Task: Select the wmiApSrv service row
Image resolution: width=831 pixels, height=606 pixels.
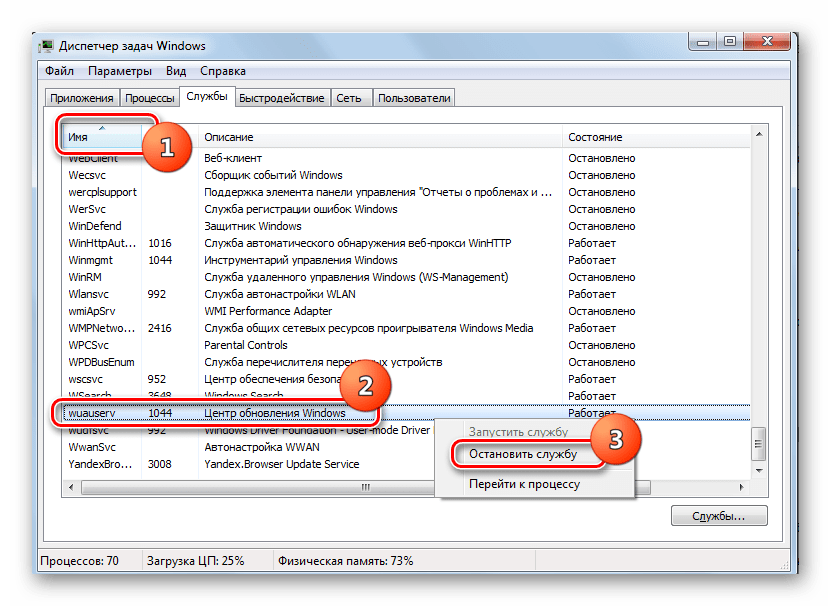Action: pyautogui.click(x=406, y=311)
